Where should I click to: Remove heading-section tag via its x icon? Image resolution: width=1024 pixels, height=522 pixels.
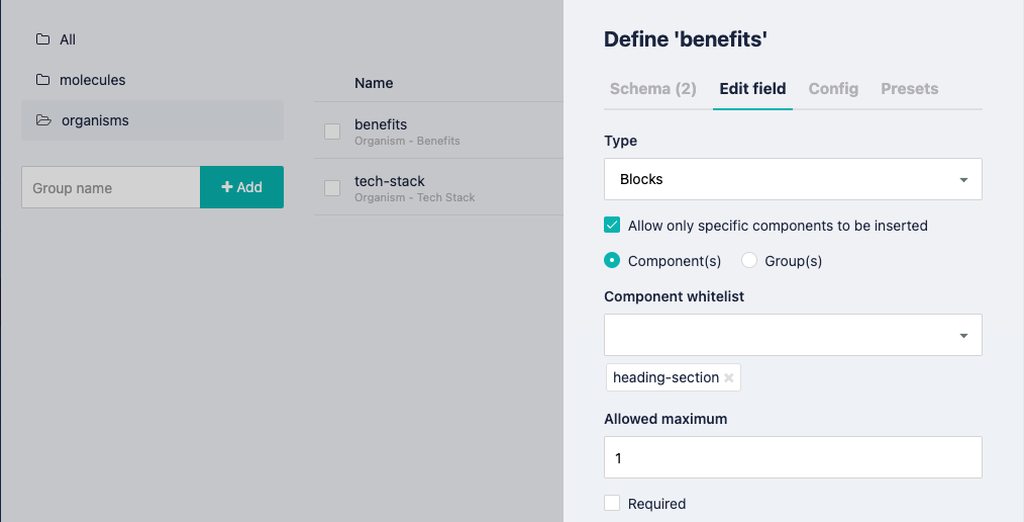(x=729, y=378)
